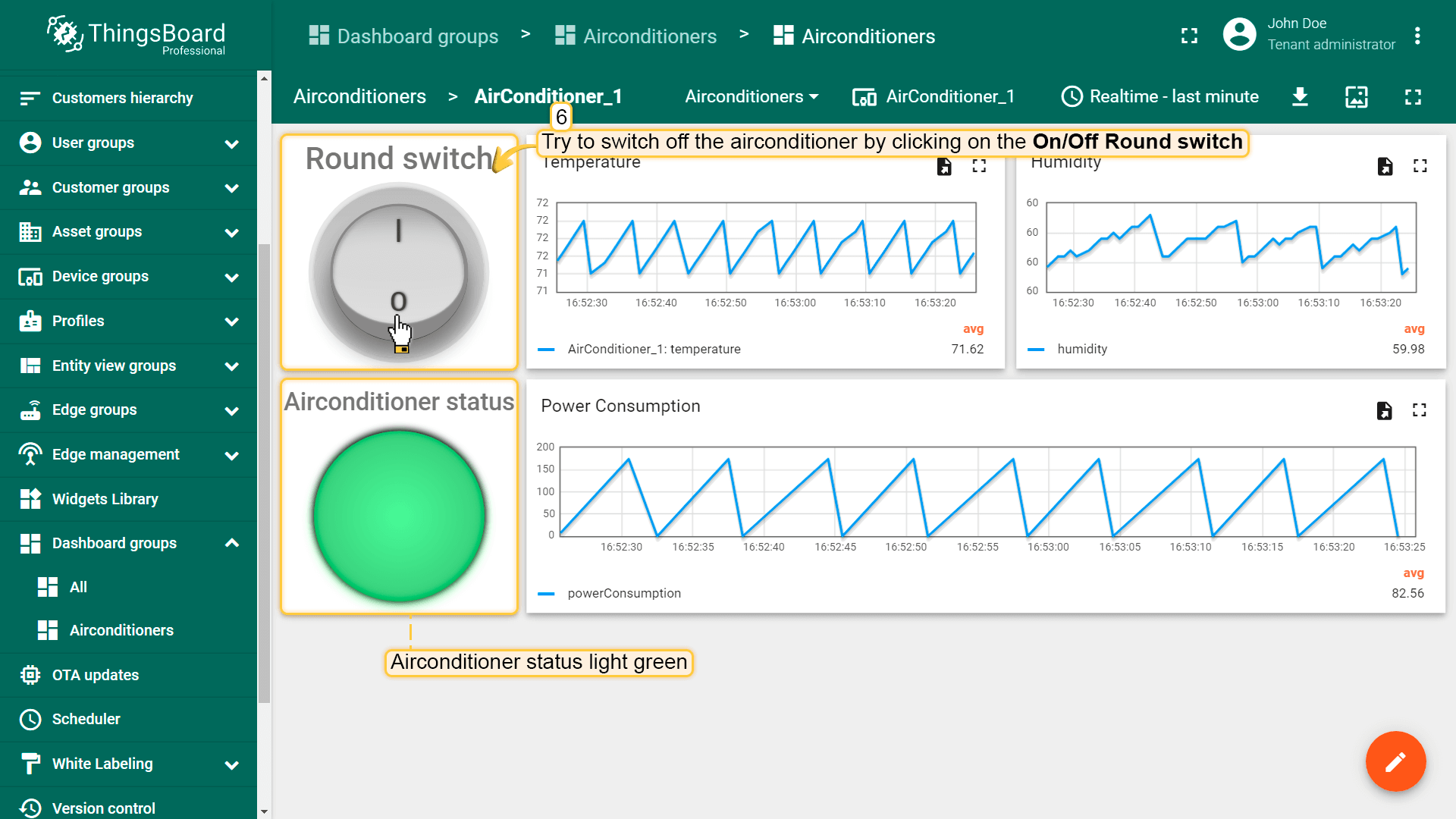Open Realtime - last minute time window
Image resolution: width=1456 pixels, height=819 pixels.
1160,96
